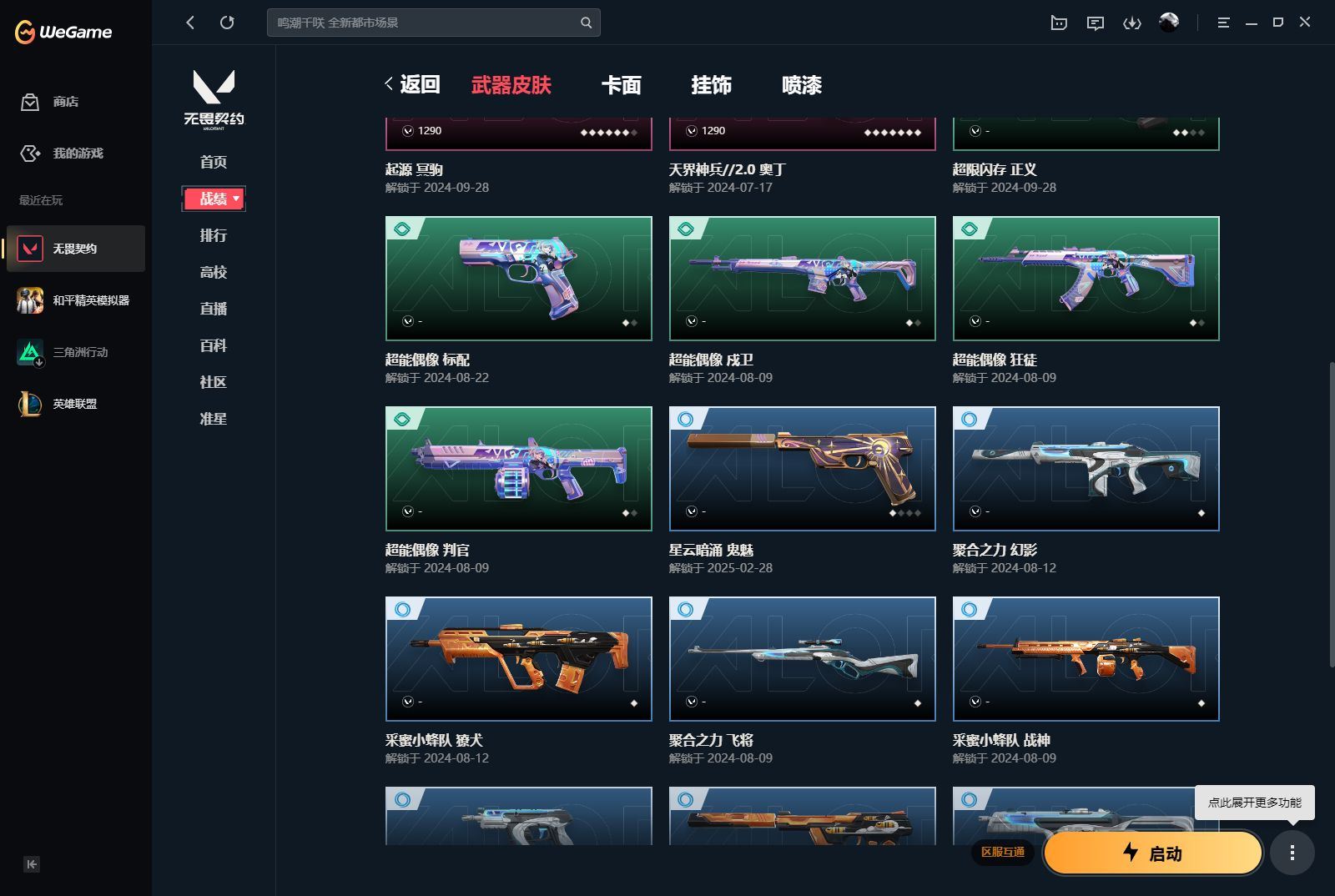The width and height of the screenshot is (1335, 896).
Task: Click the page refresh icon
Action: [227, 23]
